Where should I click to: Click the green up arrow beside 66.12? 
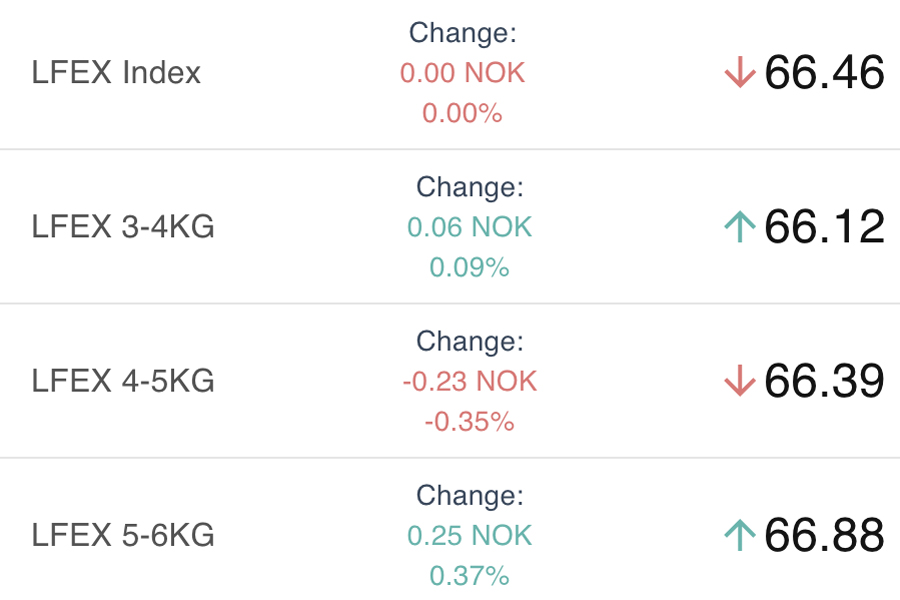pos(740,227)
